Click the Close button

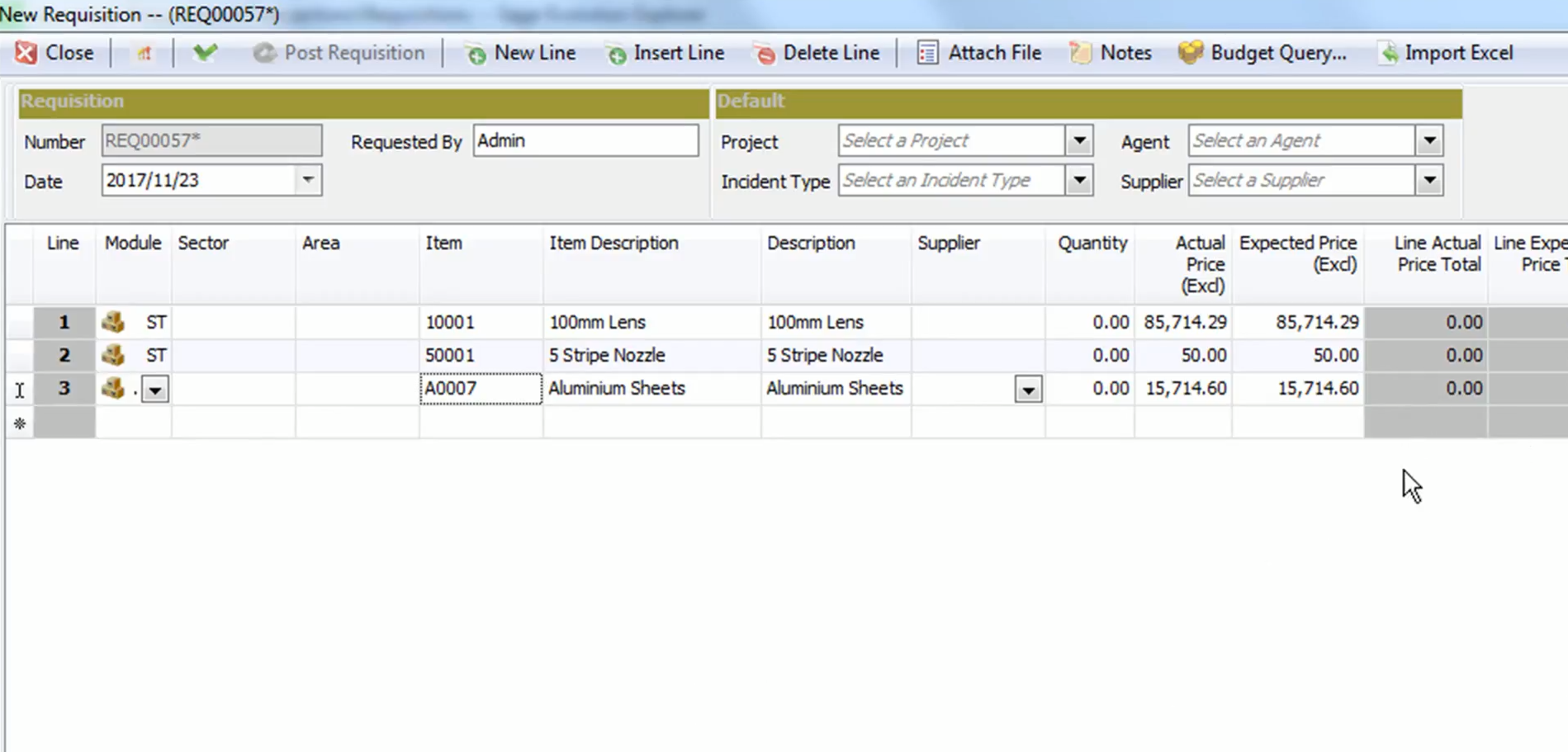(54, 52)
